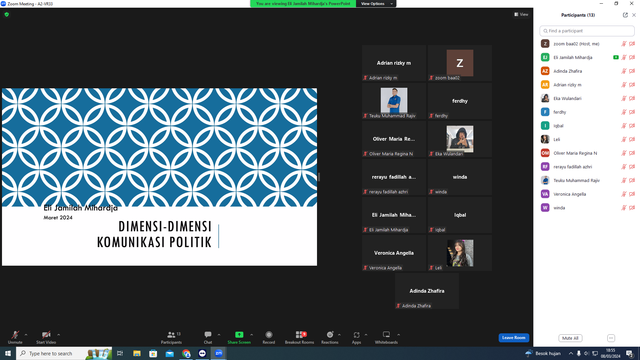Open the View layout menu
The image size is (640, 360).
coord(521,14)
